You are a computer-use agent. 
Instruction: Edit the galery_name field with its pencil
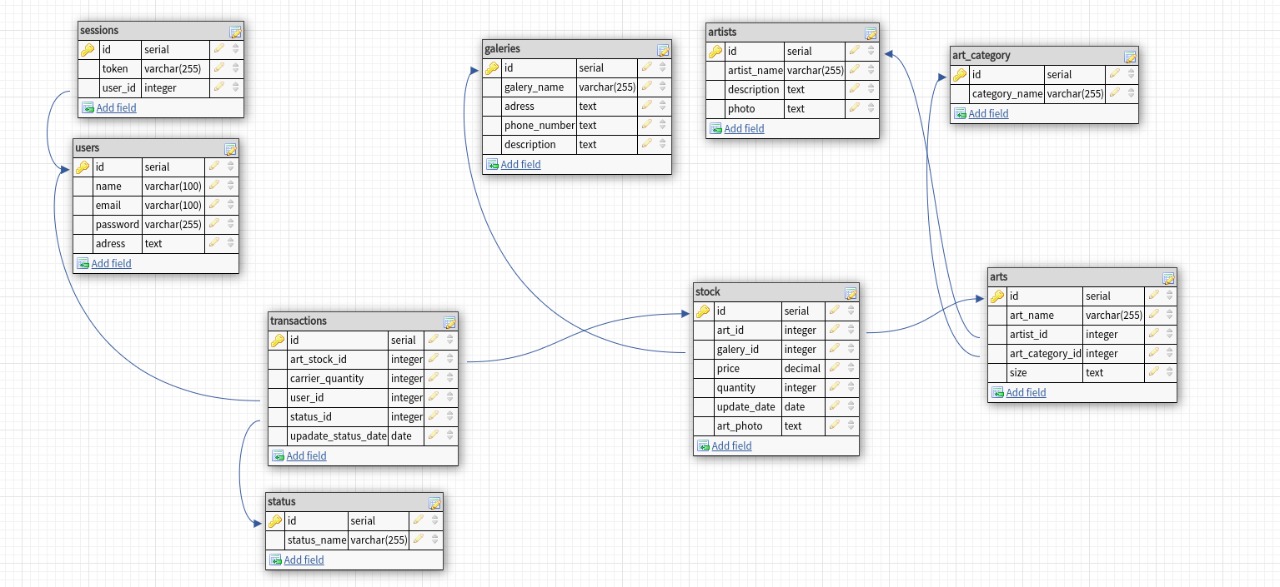pyautogui.click(x=647, y=87)
